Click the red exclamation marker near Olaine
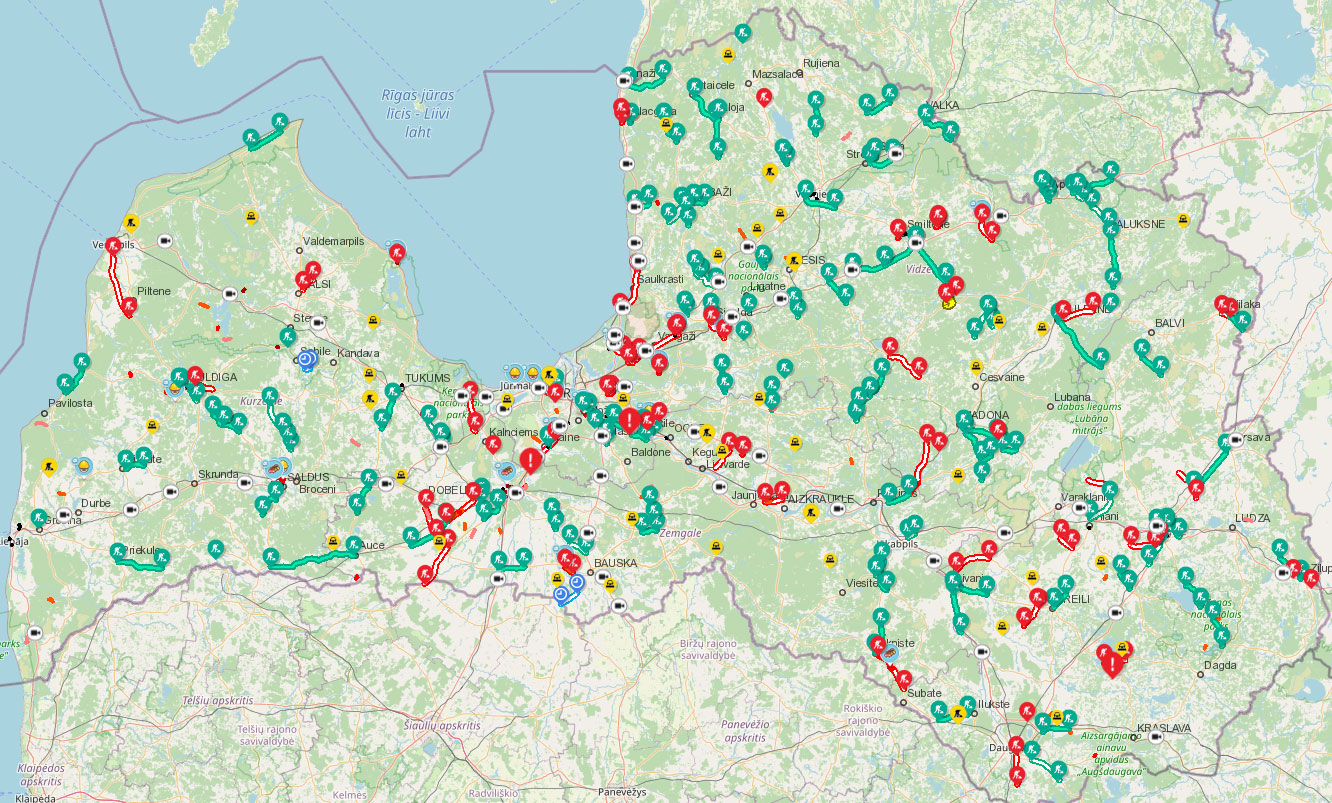 pos(629,420)
